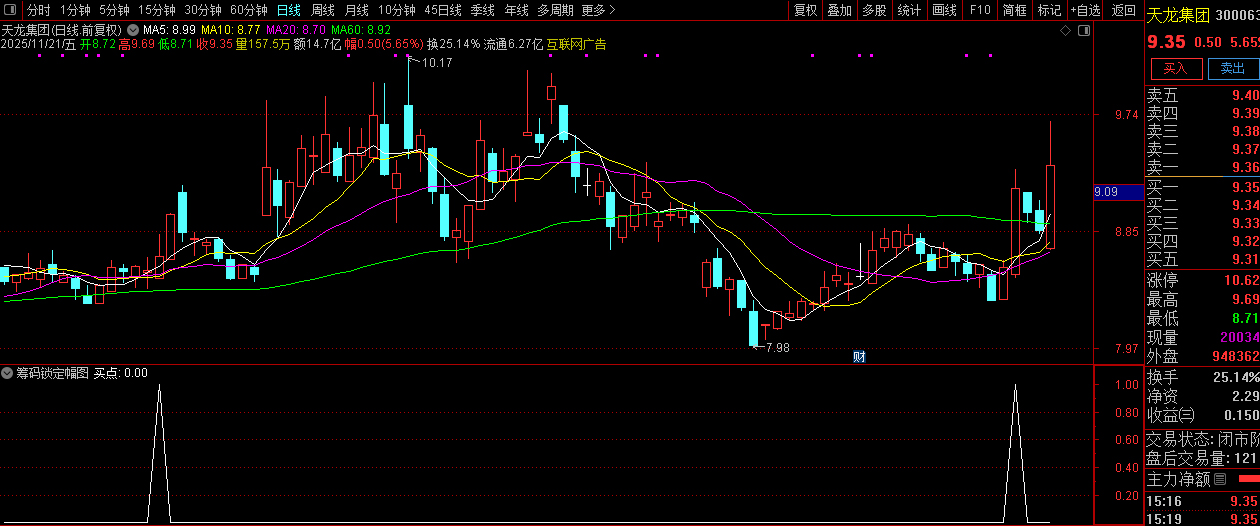Open the F10 company info

[980, 10]
